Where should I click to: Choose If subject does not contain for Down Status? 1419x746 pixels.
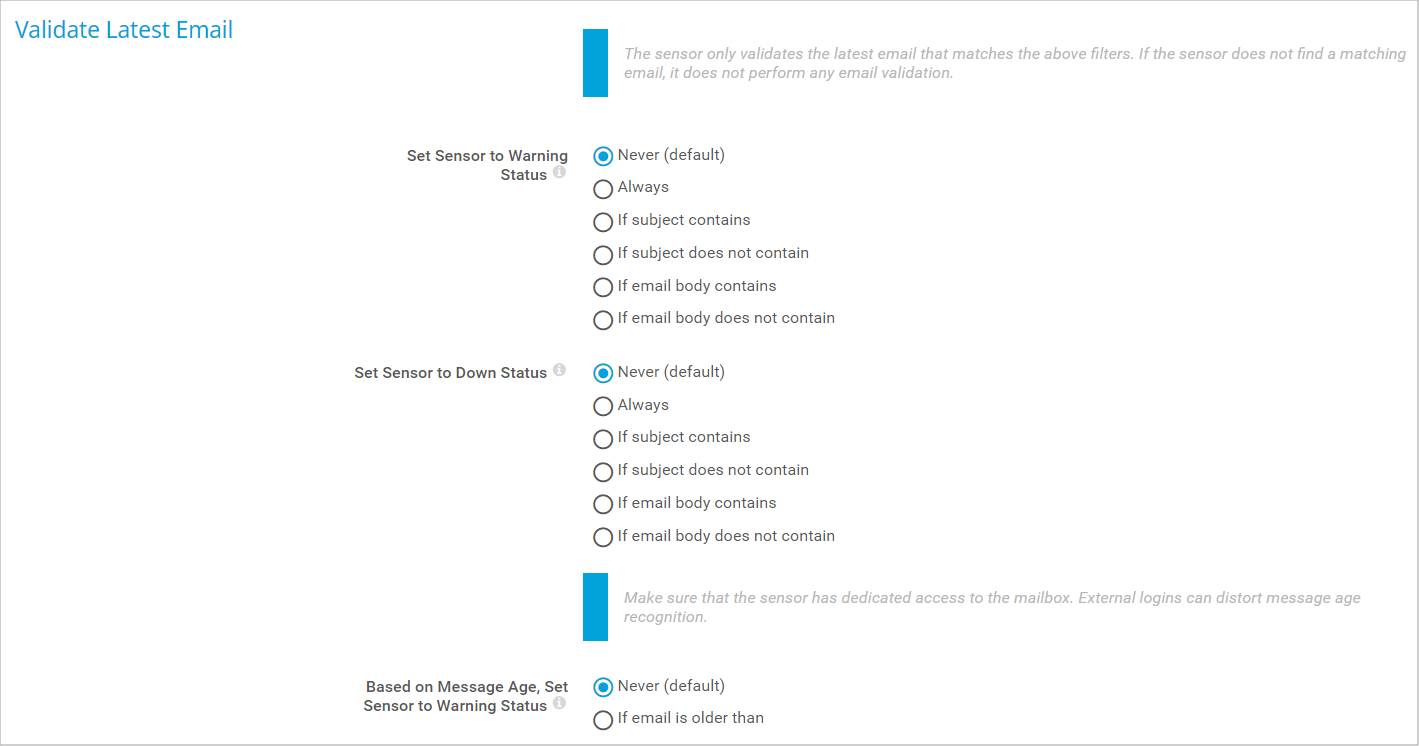603,472
